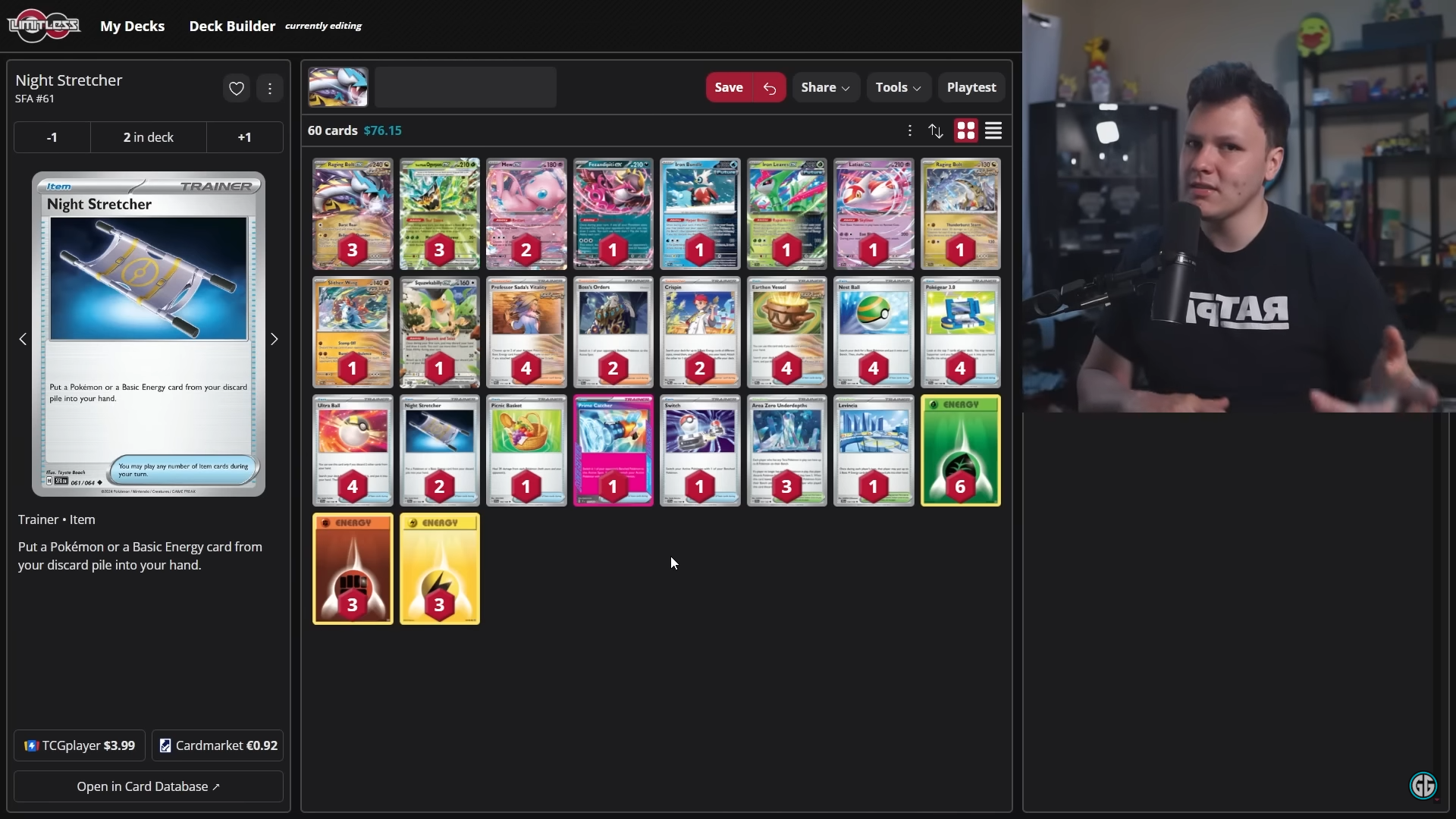The width and height of the screenshot is (1456, 819).
Task: Select the Squawkabilly ex card
Action: coord(440,332)
